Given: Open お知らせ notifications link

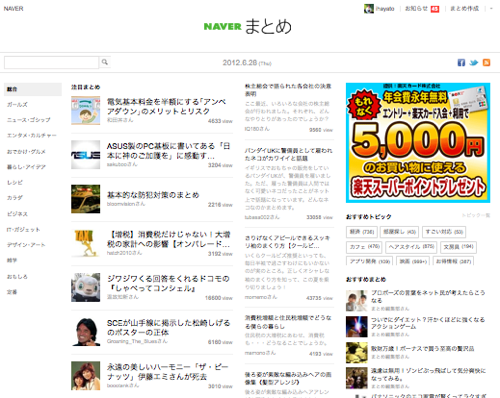Looking at the screenshot, I should 416,9.
